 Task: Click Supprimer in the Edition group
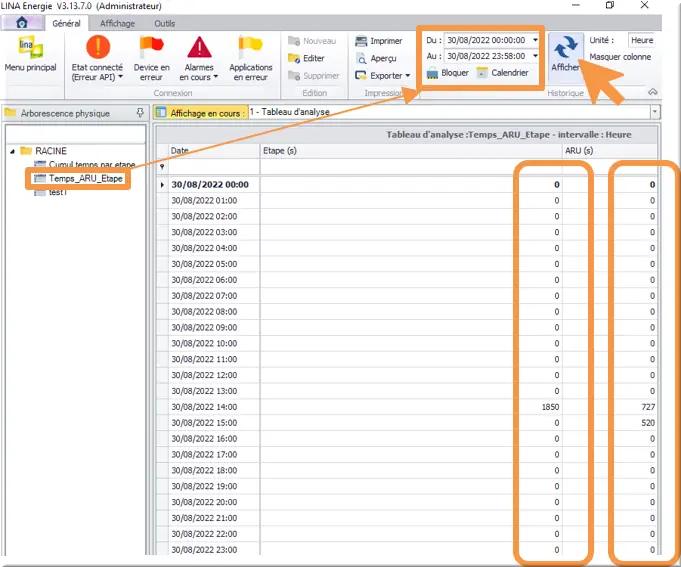tap(314, 76)
